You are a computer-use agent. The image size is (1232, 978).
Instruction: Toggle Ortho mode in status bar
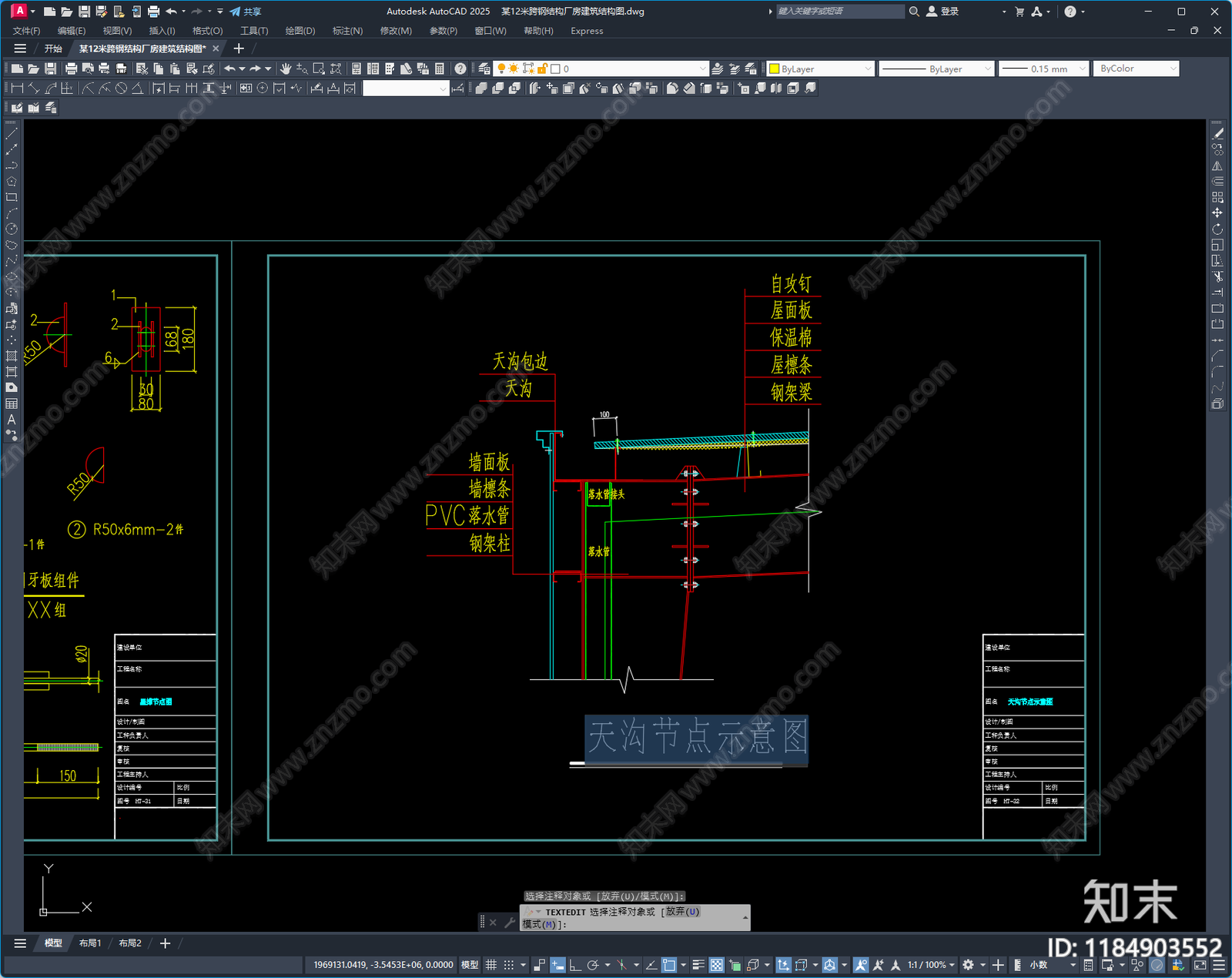click(575, 965)
